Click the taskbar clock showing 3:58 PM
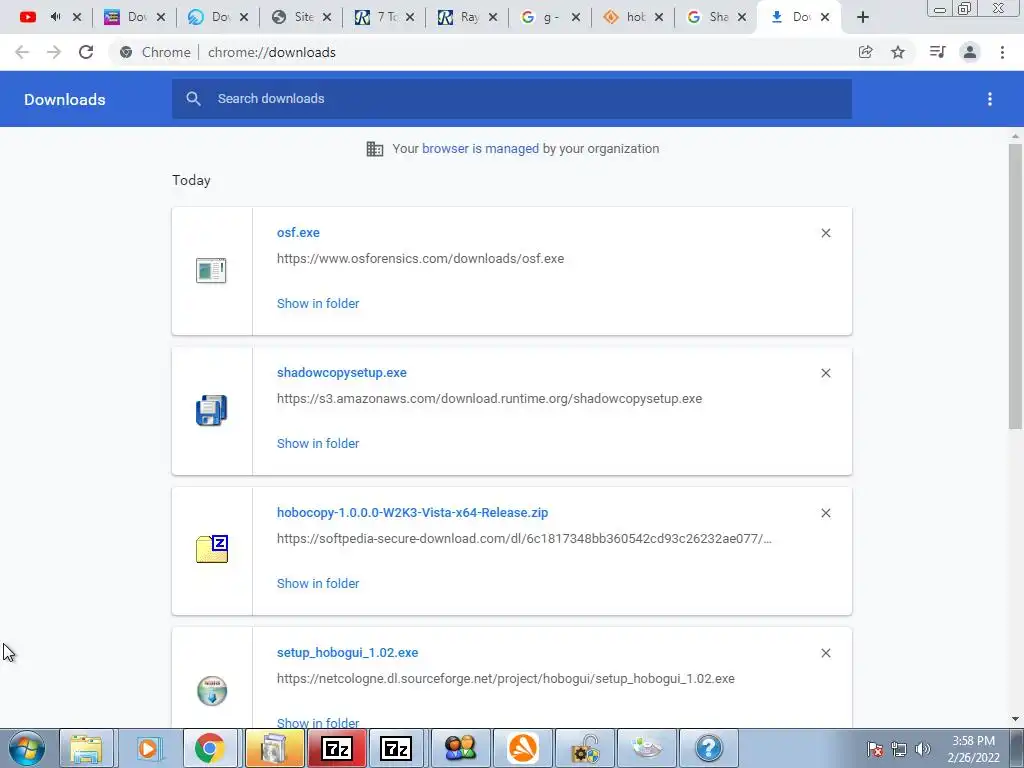Viewport: 1024px width, 768px height. point(973,749)
